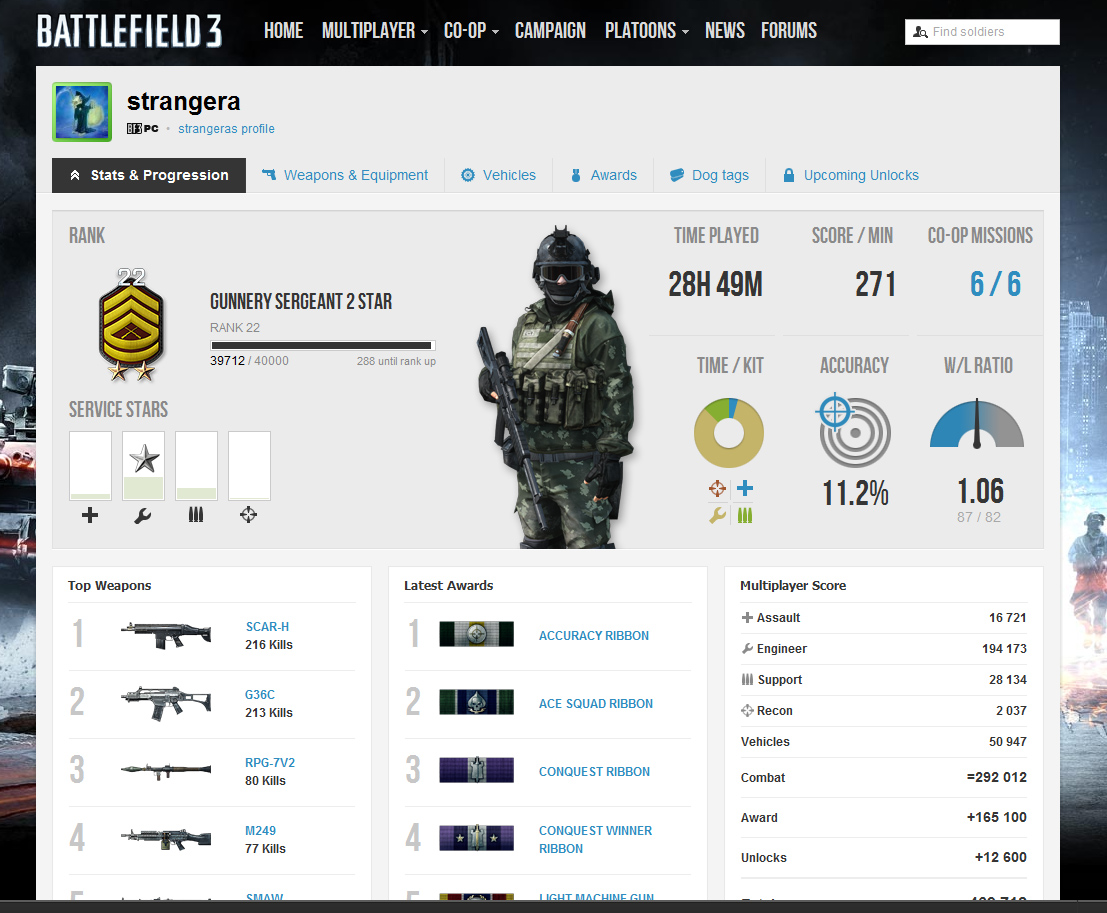Click the RPG-7V2 launcher image
This screenshot has width=1107, height=913.
166,770
